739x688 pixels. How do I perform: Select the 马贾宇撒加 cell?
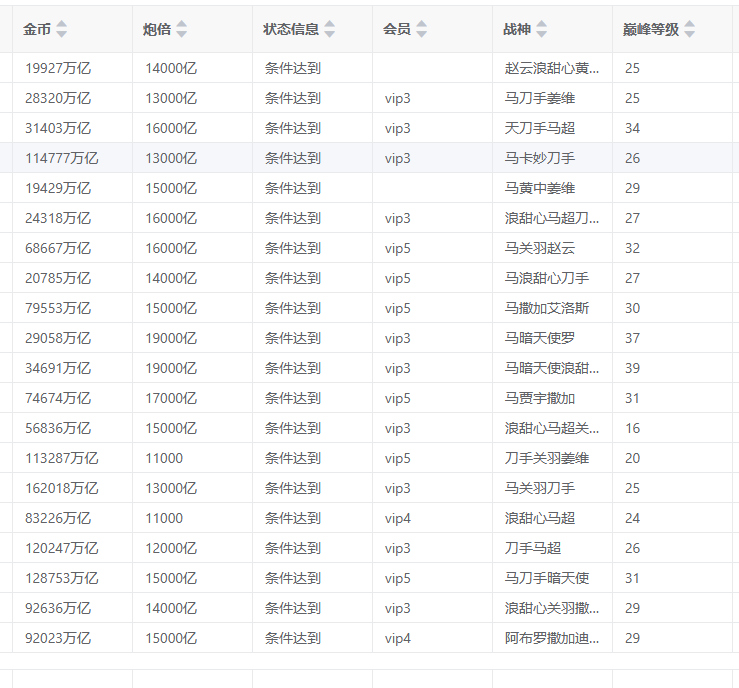540,398
